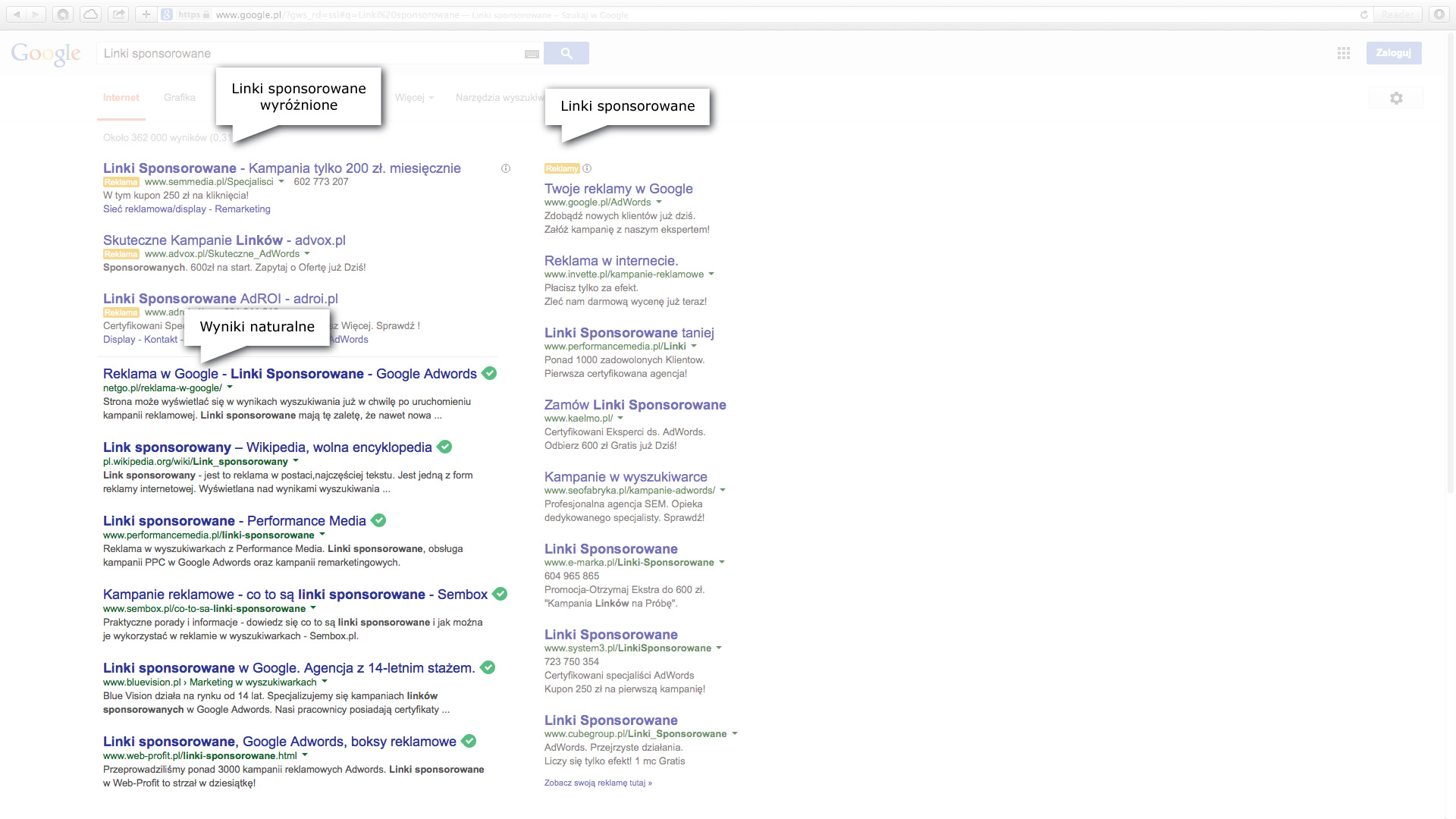1456x819 pixels.
Task: Click green checkmark beside Performance Media result
Action: click(x=379, y=520)
